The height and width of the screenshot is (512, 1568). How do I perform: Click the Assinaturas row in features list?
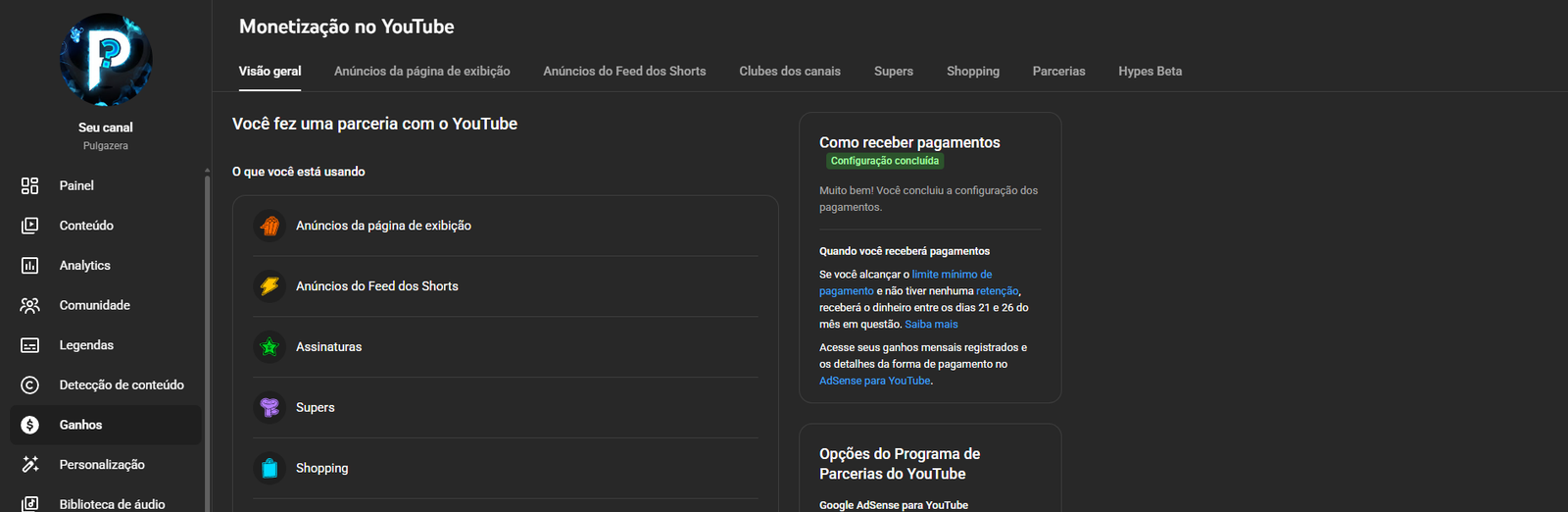pos(505,347)
